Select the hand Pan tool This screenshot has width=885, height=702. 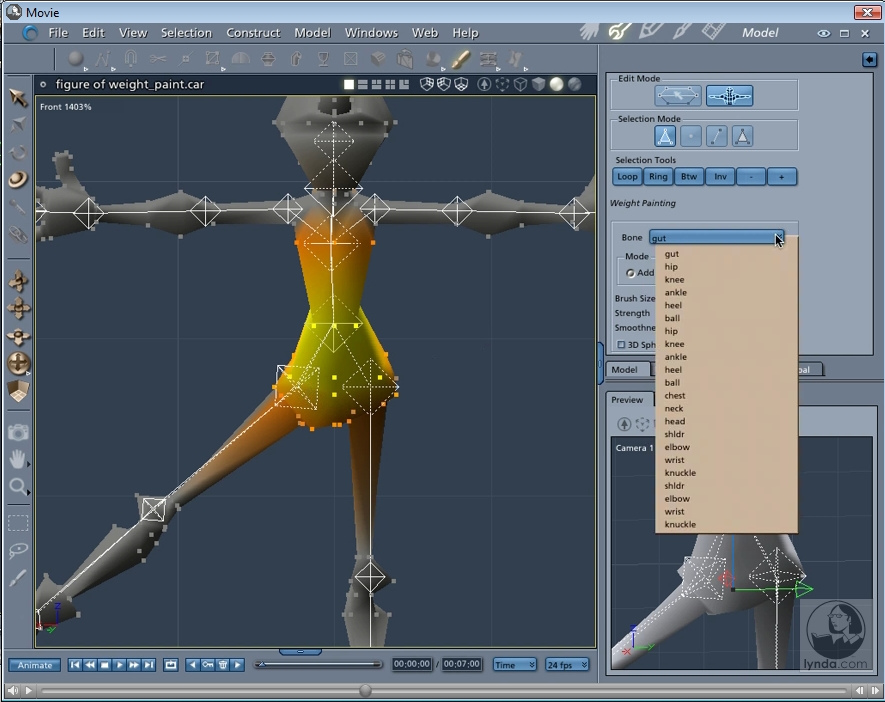pyautogui.click(x=18, y=459)
